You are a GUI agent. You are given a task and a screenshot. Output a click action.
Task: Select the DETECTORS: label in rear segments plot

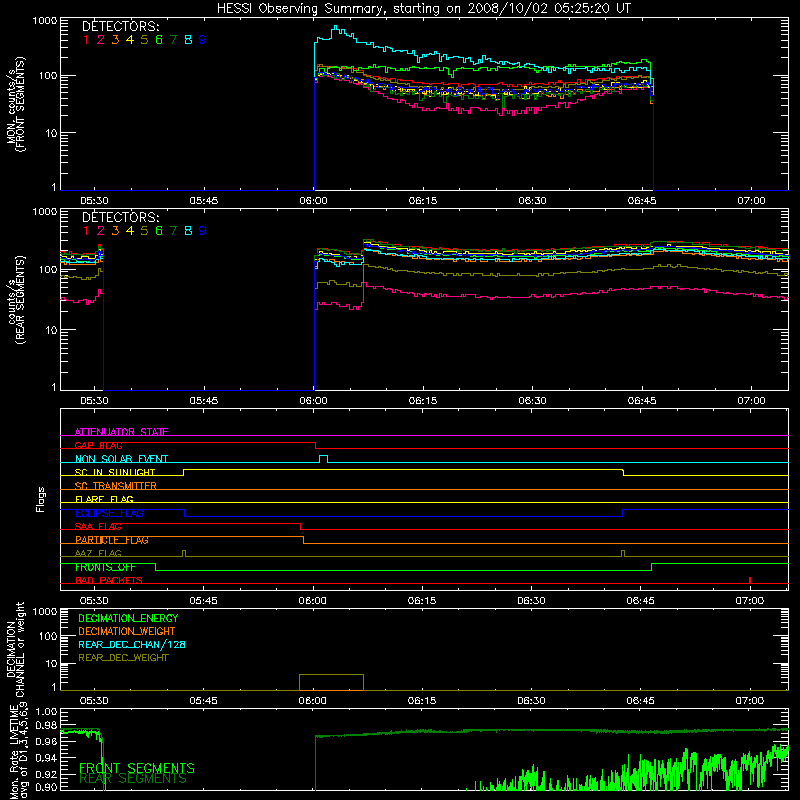coord(120,217)
